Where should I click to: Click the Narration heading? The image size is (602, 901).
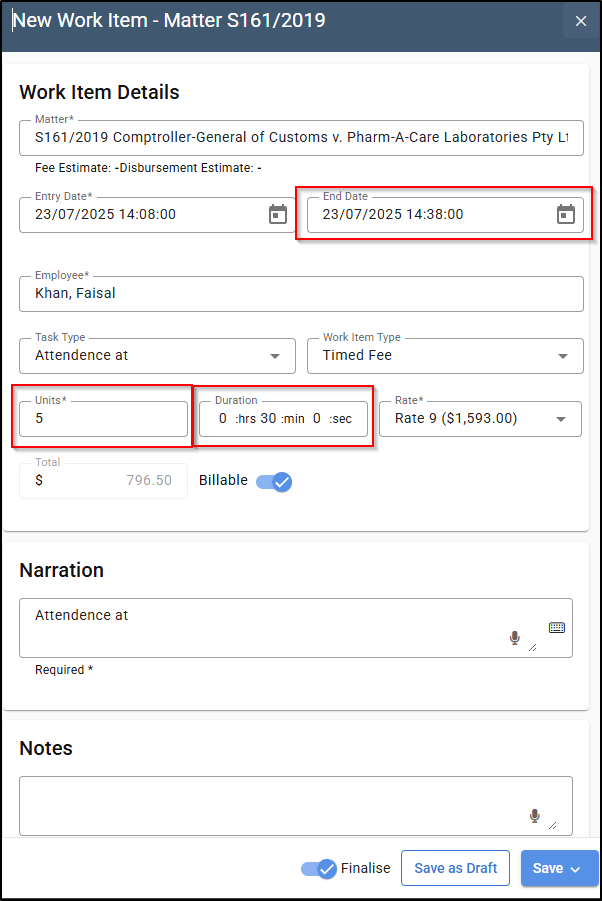tap(61, 571)
